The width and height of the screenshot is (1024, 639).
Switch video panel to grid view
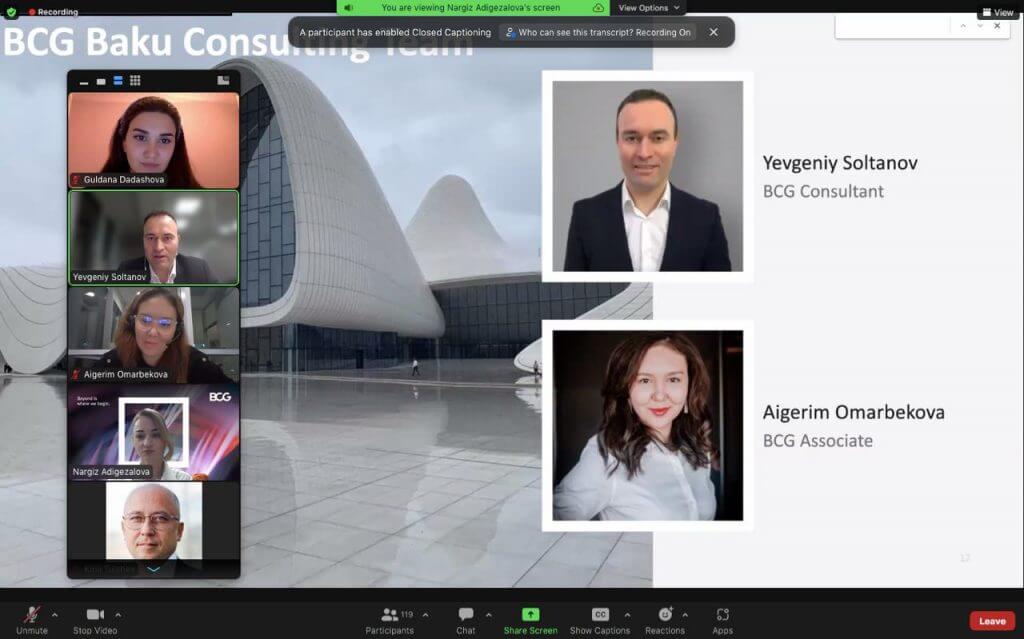click(135, 81)
